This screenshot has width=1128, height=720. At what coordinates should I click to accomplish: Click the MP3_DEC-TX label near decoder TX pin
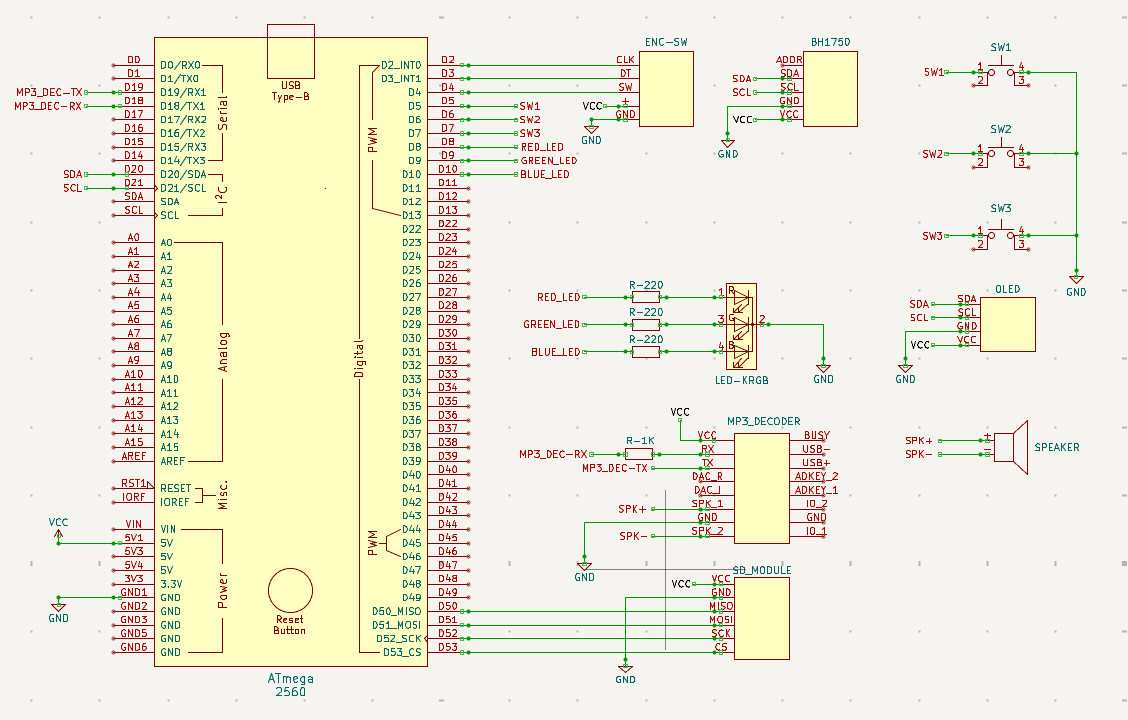[615, 468]
